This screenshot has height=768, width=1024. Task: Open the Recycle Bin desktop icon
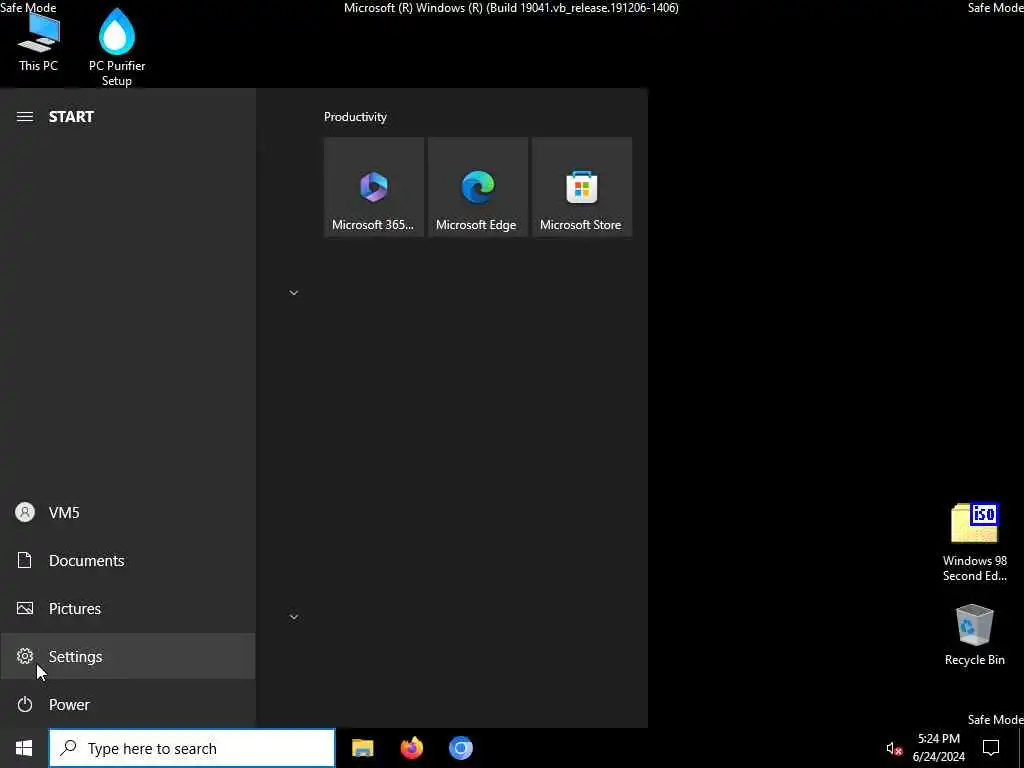974,635
